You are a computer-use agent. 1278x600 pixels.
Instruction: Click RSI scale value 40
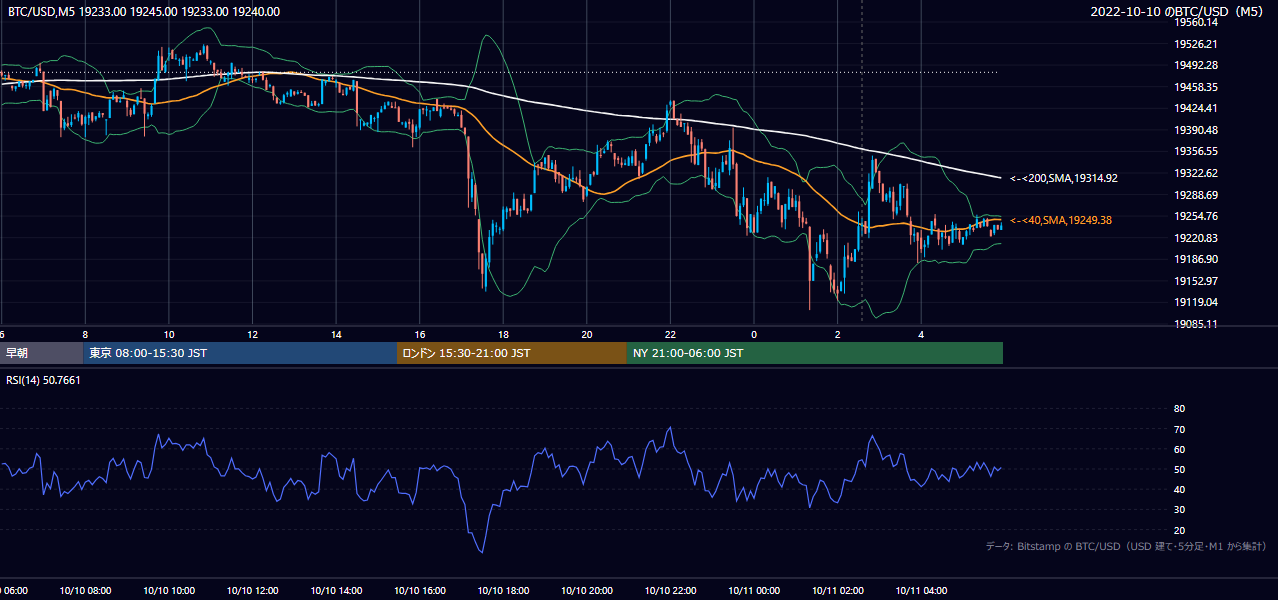point(1179,489)
